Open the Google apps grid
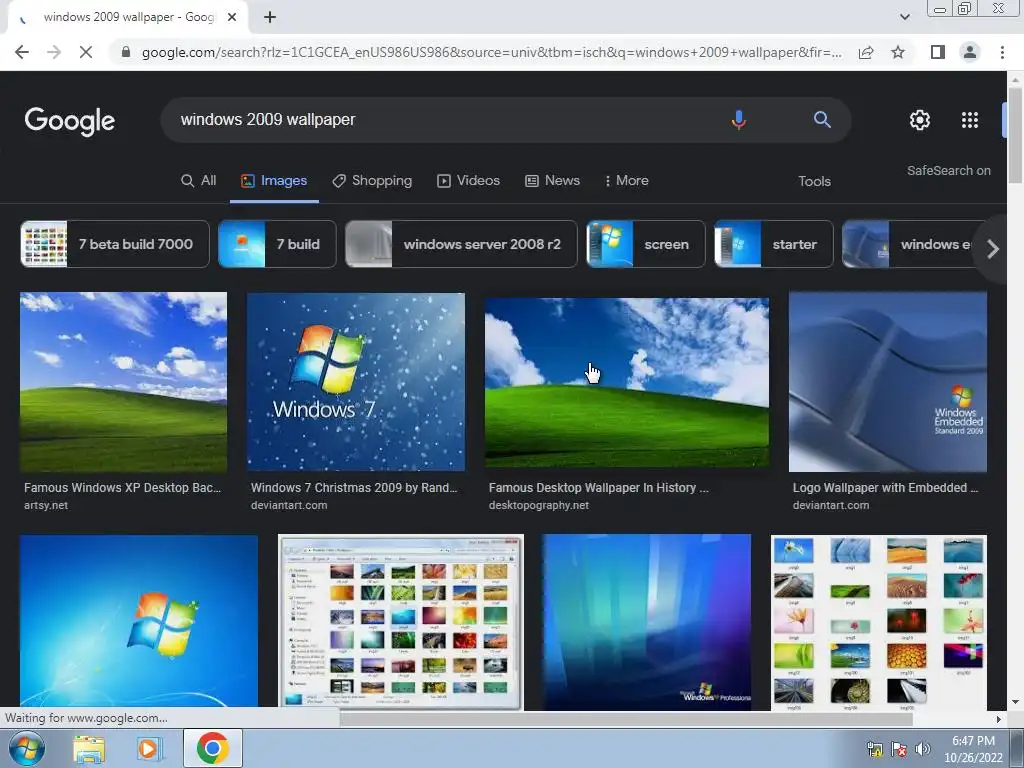This screenshot has height=768, width=1024. click(x=970, y=120)
